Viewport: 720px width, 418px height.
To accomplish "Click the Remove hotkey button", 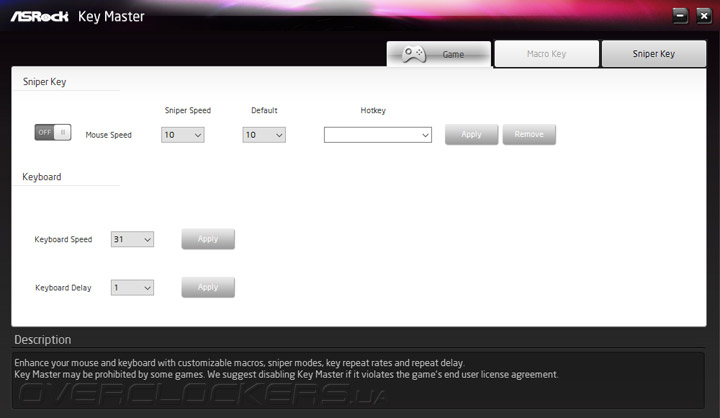I will pyautogui.click(x=529, y=135).
